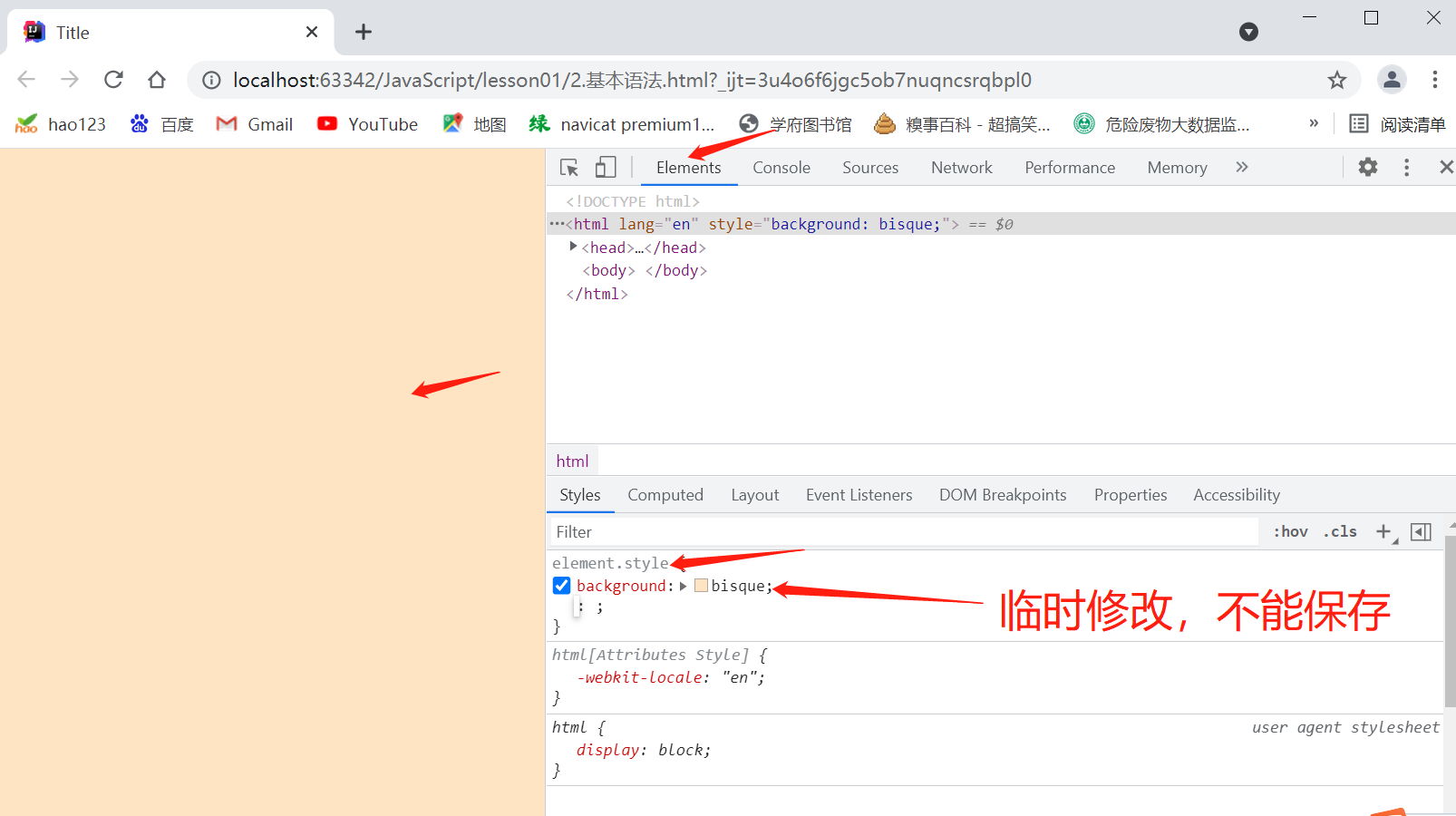Select the html element row
Screen dimensions: 1456x816
point(1001,224)
